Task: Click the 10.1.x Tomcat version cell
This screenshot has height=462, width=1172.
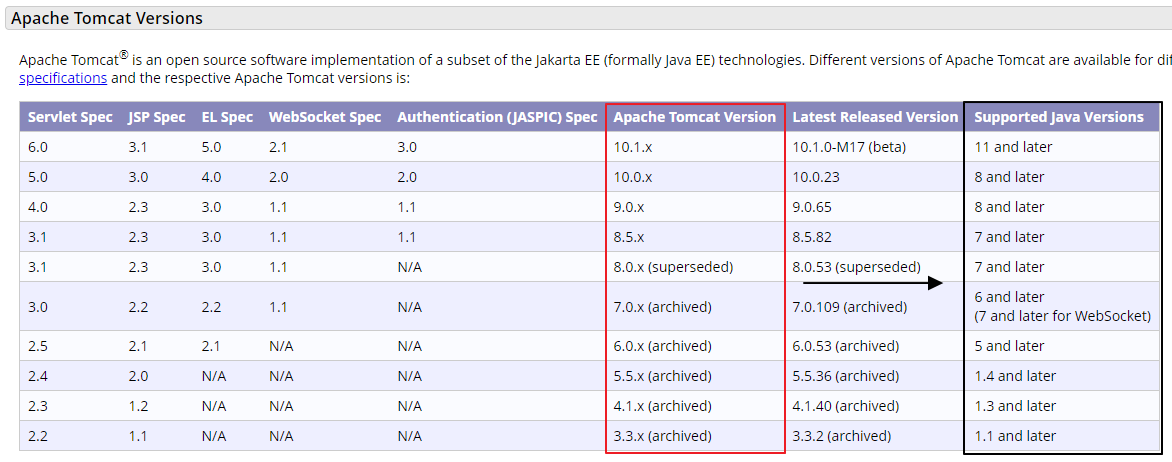Action: 632,147
